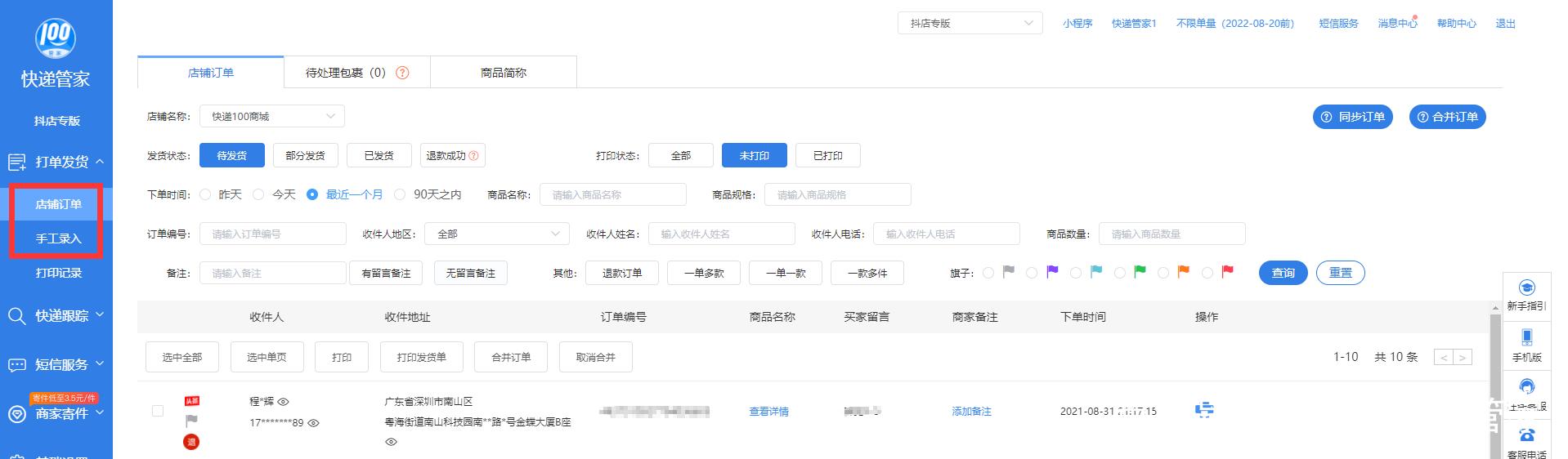Expand the 短信服务 sidebar menu

(100, 364)
